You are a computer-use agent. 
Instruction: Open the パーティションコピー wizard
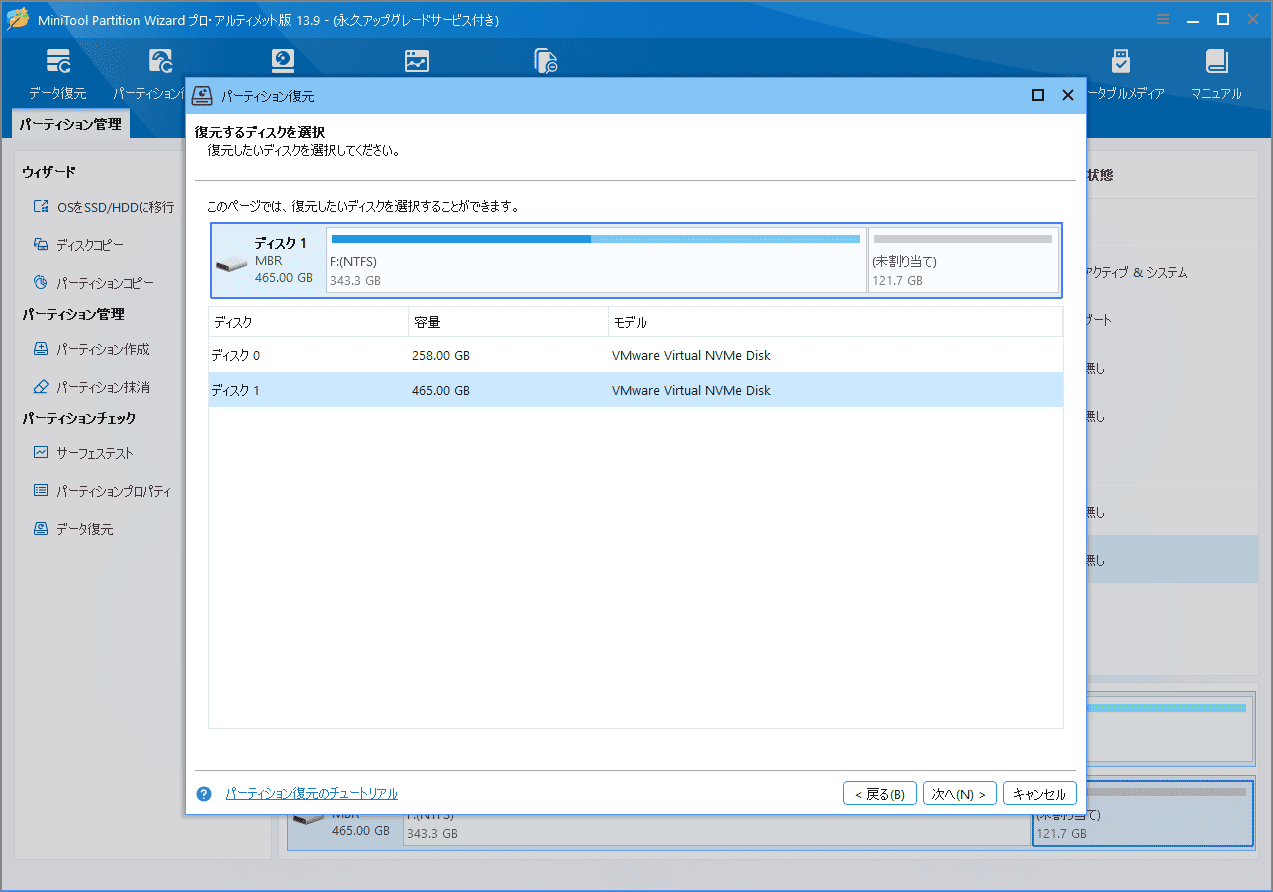(105, 283)
